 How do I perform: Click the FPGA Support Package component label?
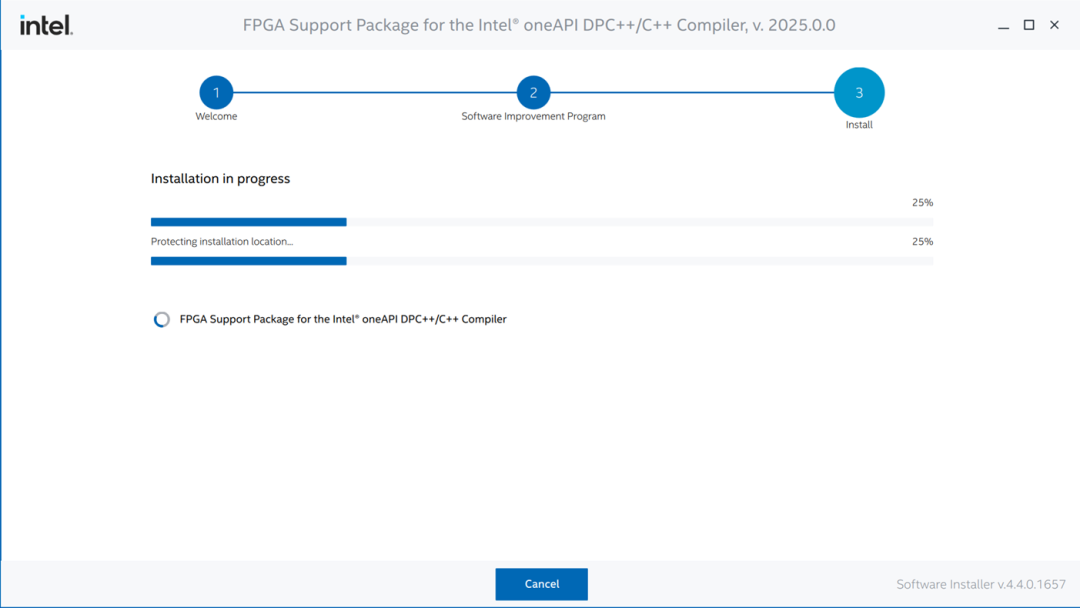point(343,319)
